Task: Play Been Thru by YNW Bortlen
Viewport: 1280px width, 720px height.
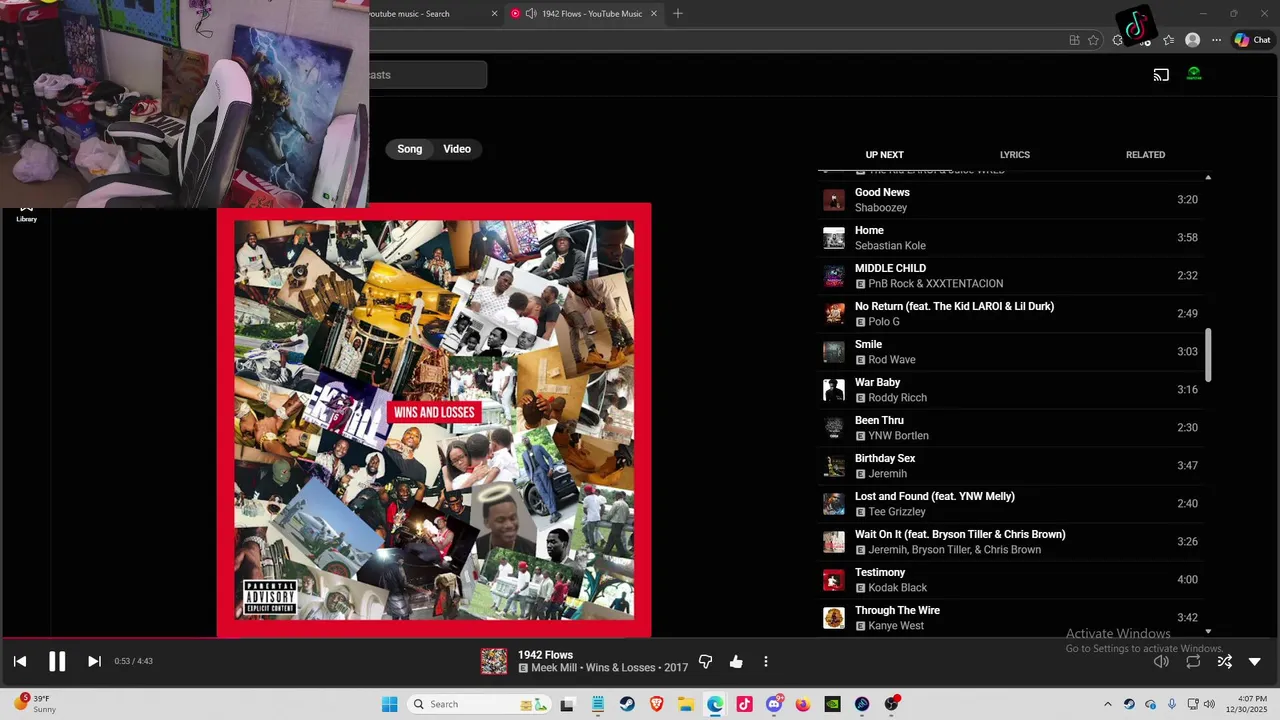Action: tap(1010, 428)
